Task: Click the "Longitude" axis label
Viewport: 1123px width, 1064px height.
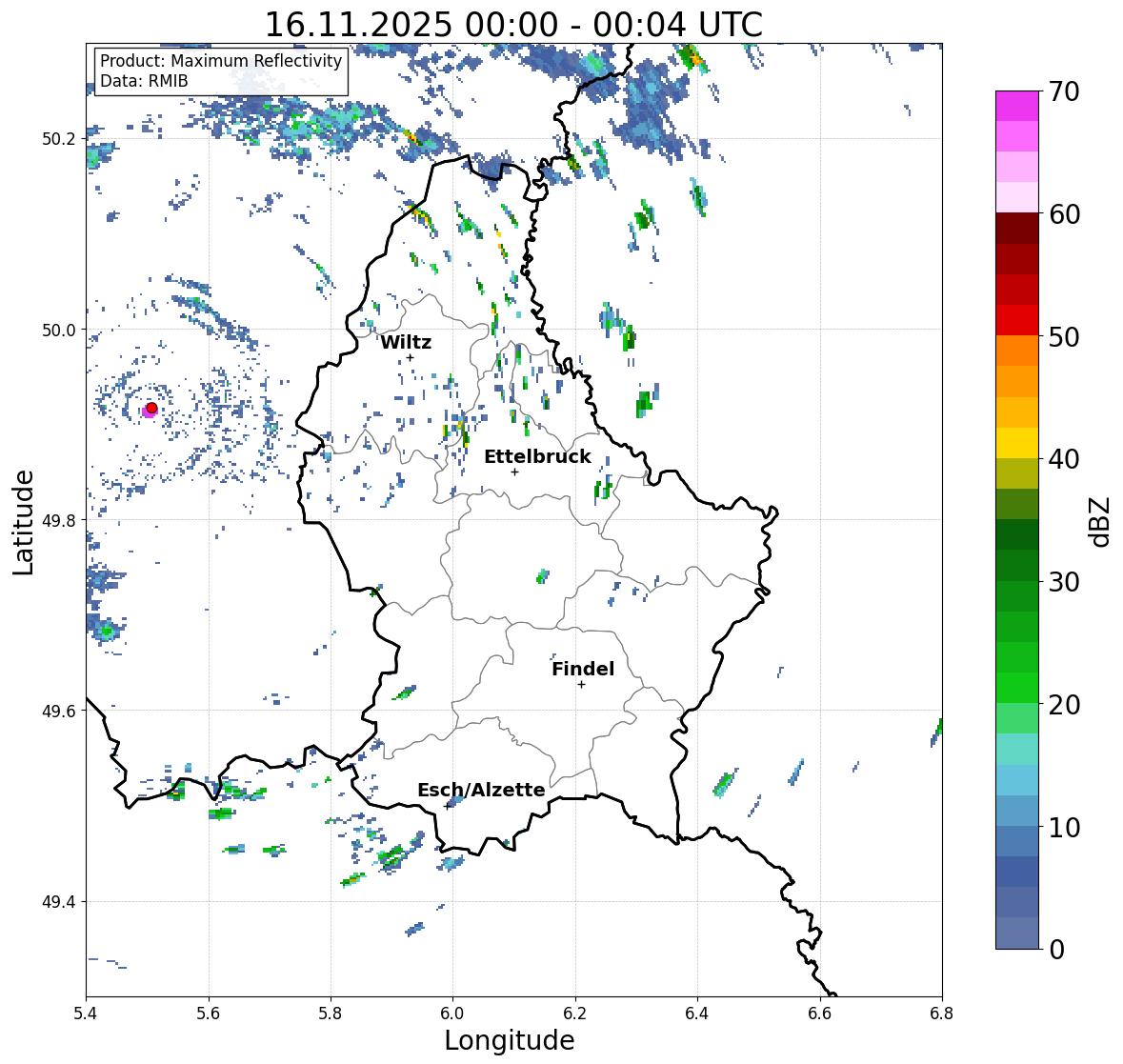Action: point(510,1040)
